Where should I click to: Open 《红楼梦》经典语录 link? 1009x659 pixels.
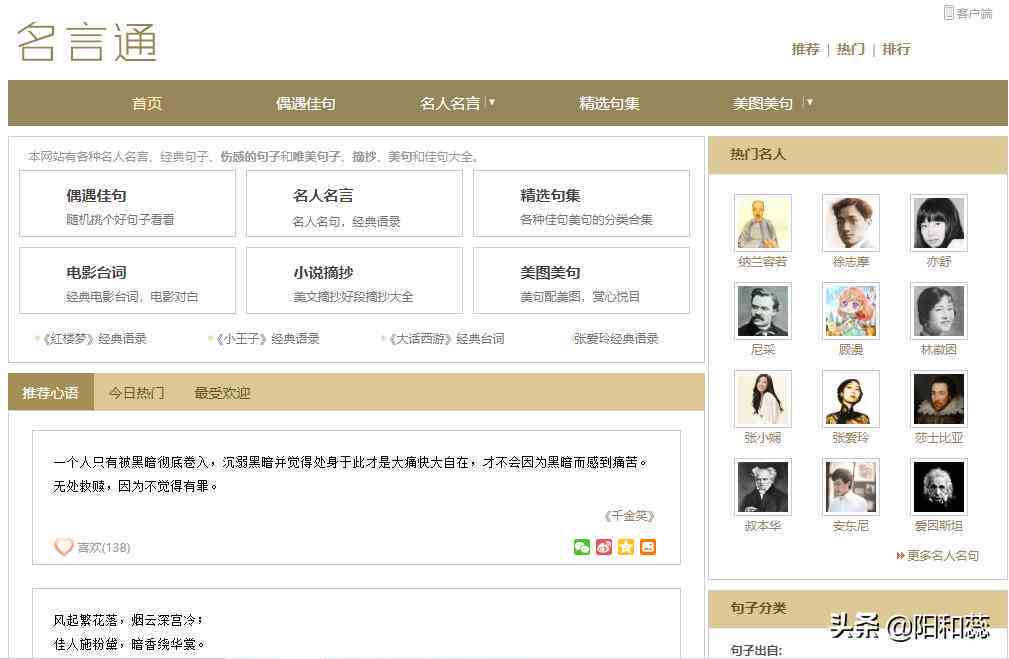93,339
